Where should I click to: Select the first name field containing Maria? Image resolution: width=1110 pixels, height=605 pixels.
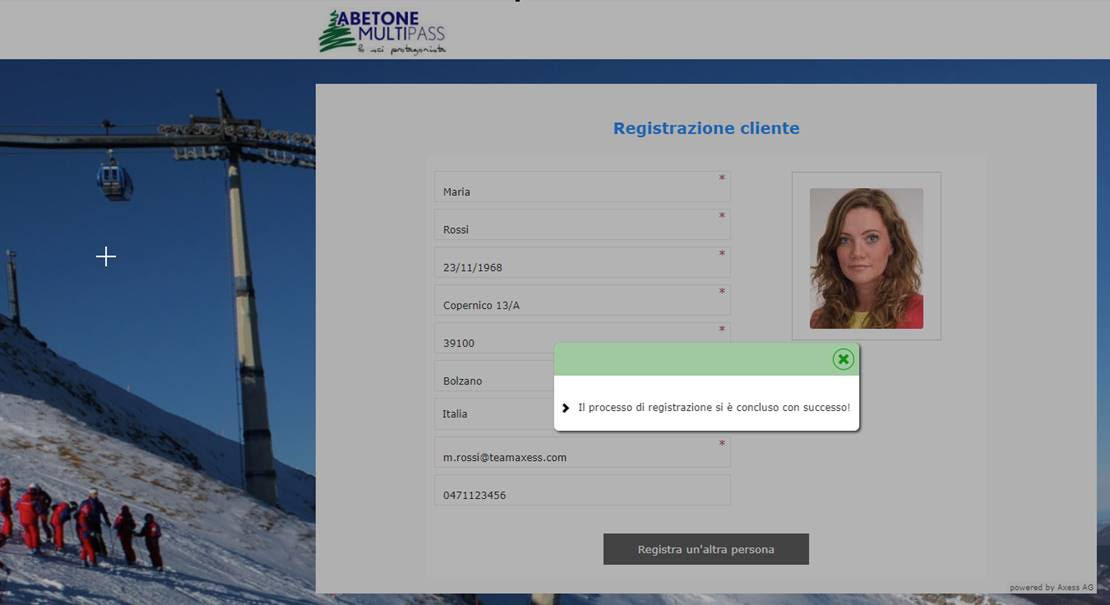pos(581,191)
